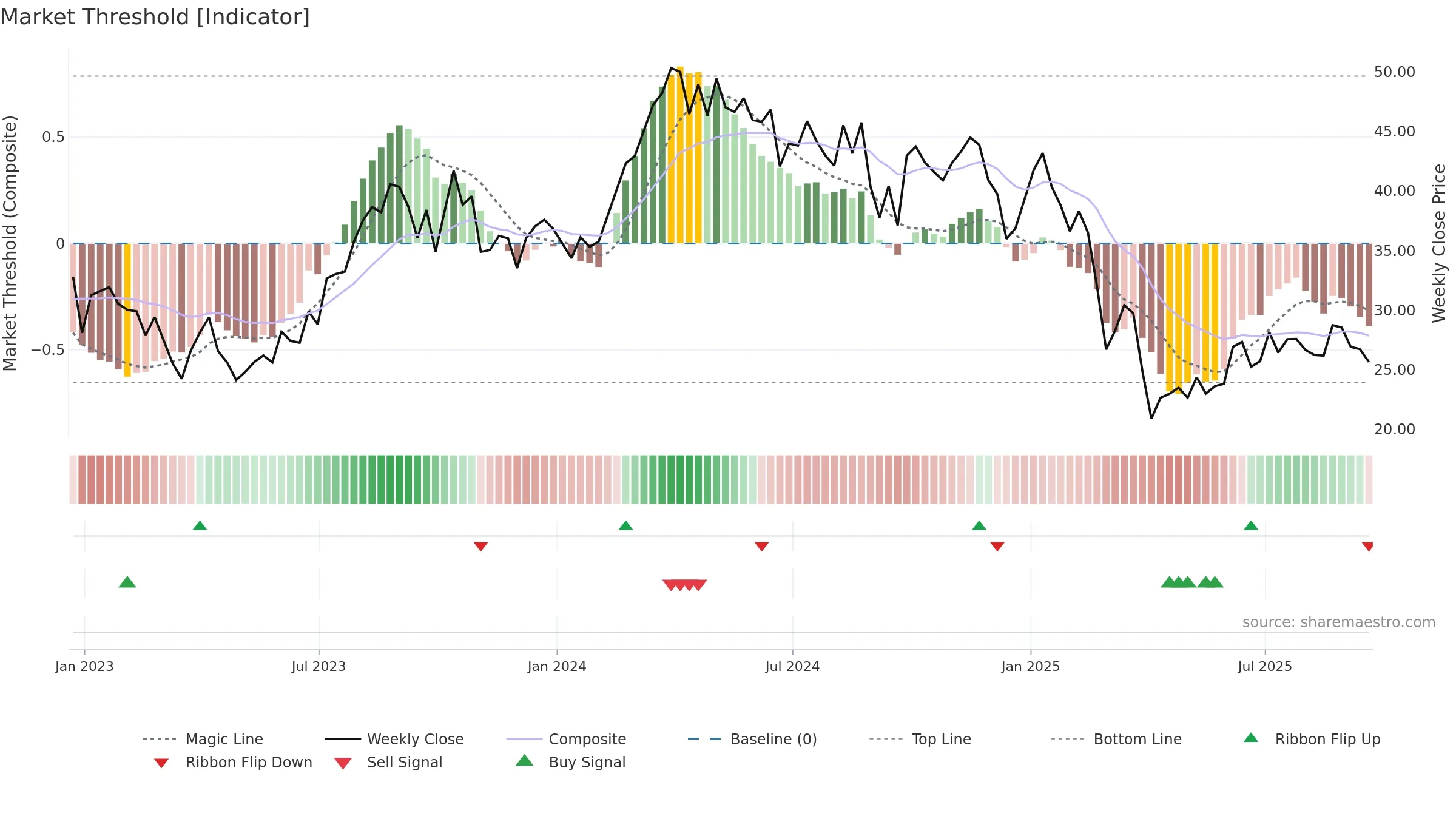Toggle the Ribbon Flip Down legend entry

(x=233, y=762)
